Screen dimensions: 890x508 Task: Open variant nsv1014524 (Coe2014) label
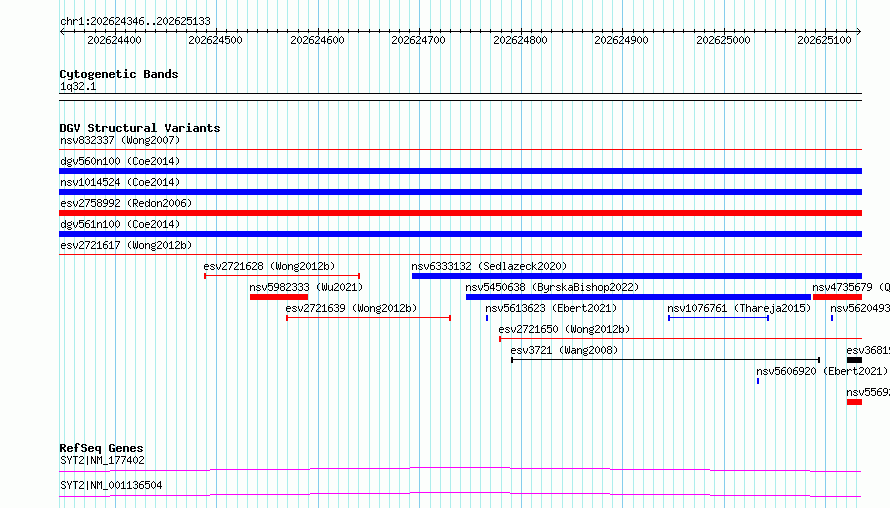(120, 182)
